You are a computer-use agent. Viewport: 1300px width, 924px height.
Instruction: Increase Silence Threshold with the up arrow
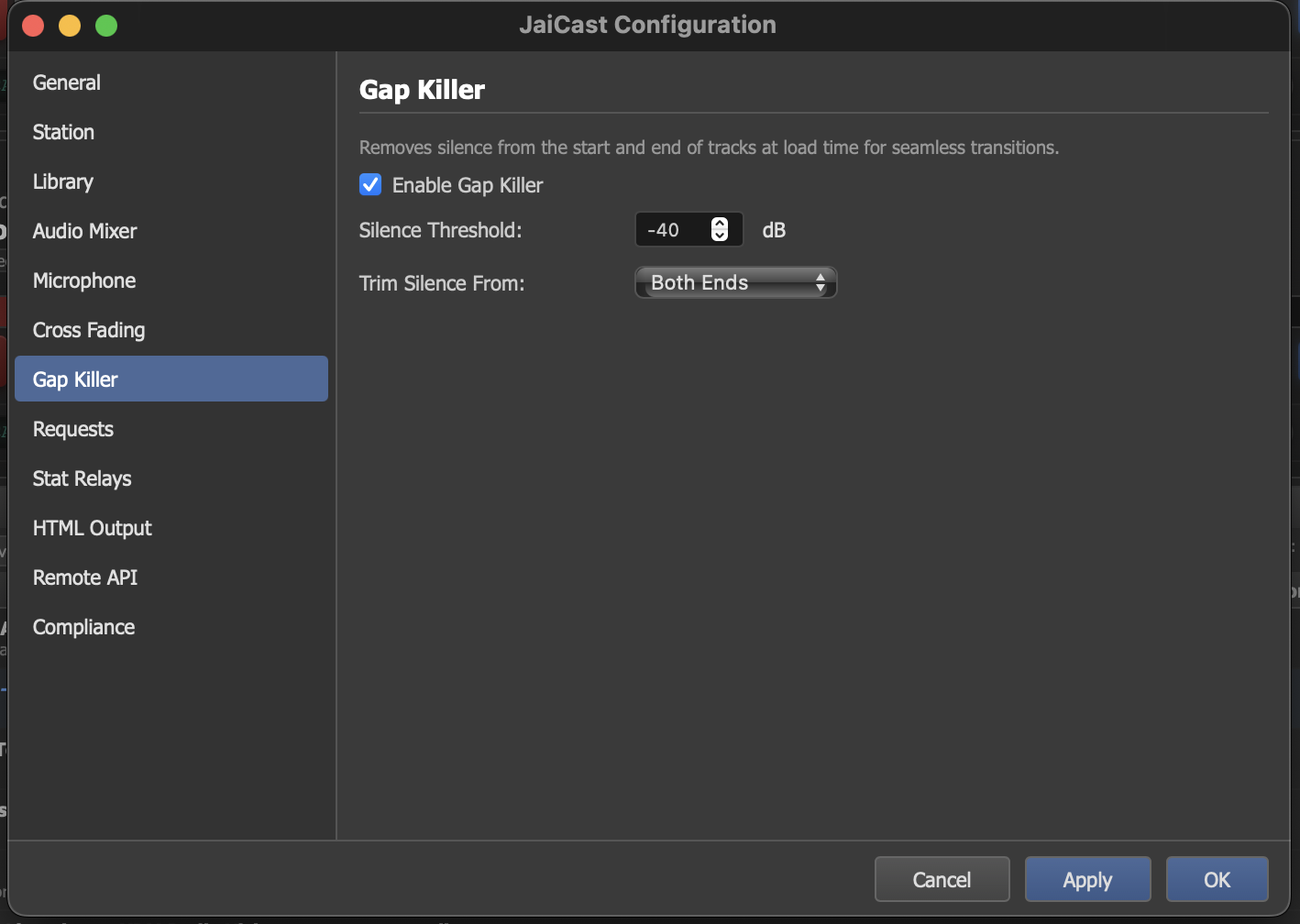pos(720,223)
